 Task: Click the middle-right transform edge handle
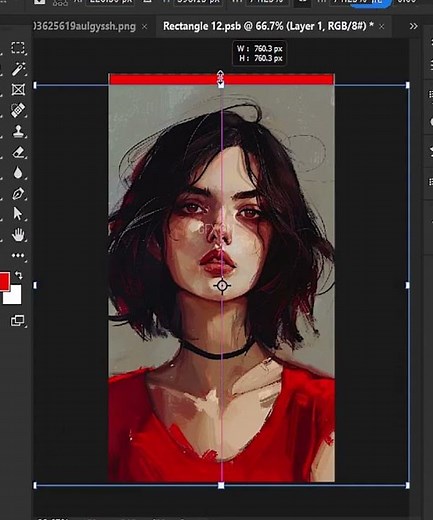point(408,285)
